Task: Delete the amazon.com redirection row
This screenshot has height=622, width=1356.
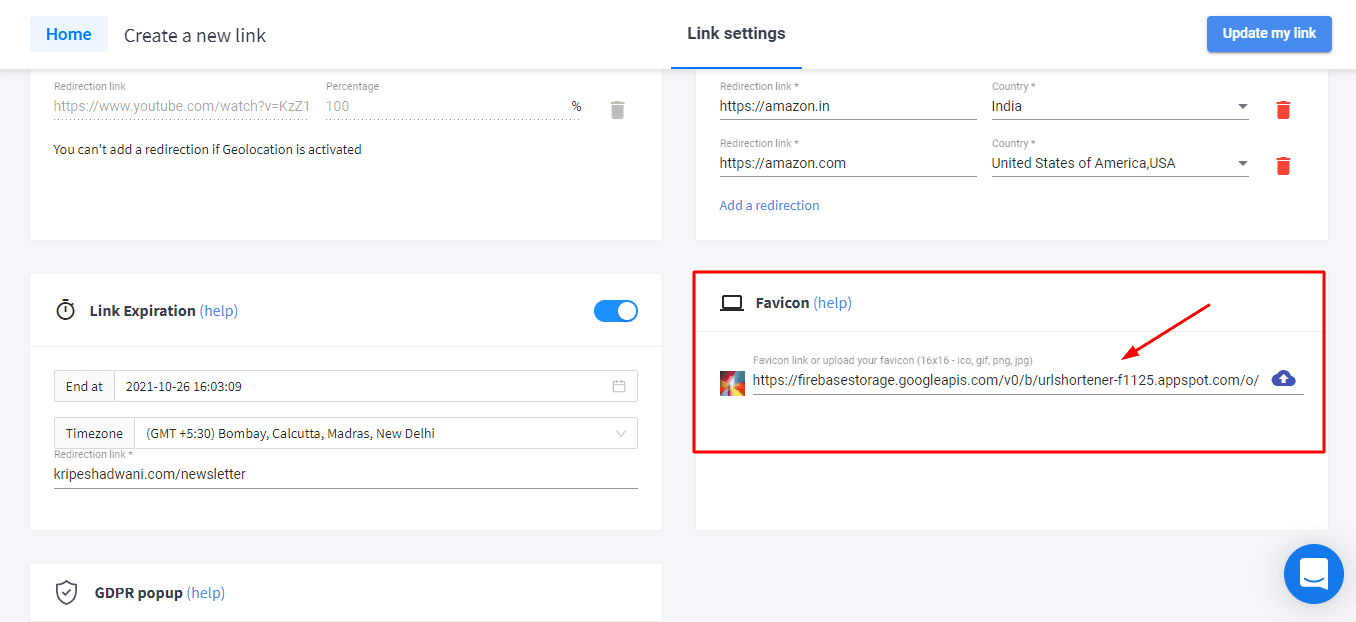Action: pos(1283,166)
